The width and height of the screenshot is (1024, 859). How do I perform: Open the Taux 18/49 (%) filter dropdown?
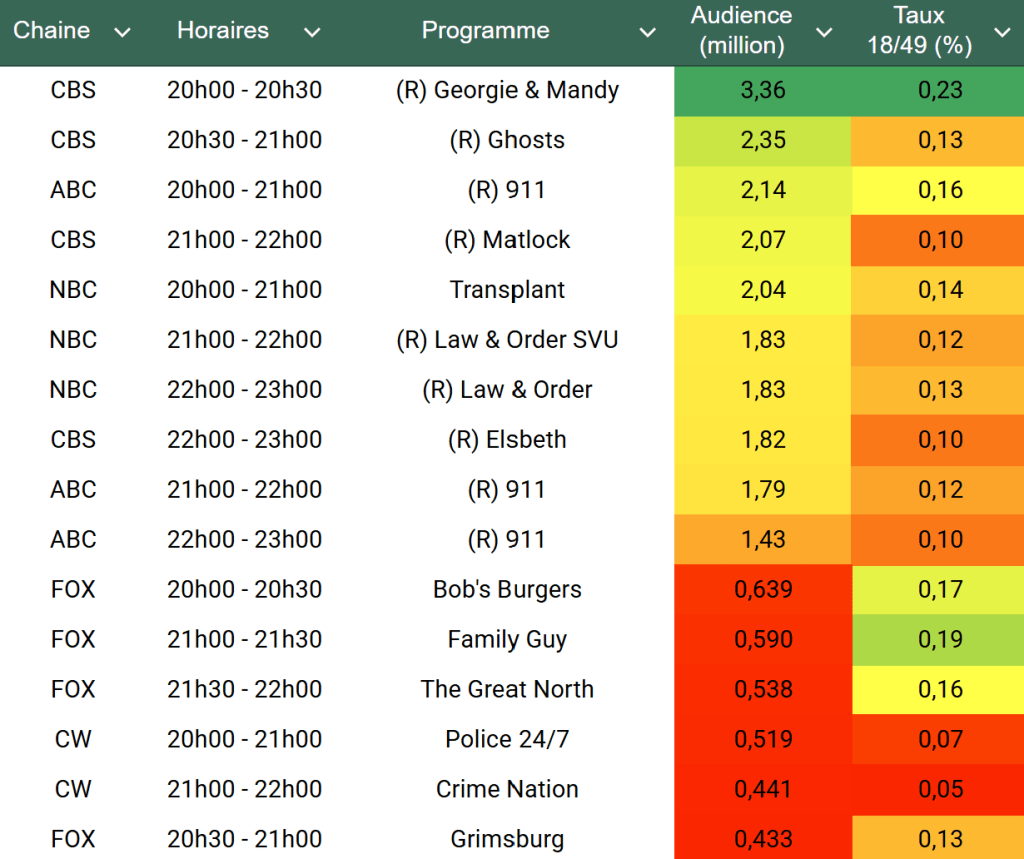(1002, 33)
